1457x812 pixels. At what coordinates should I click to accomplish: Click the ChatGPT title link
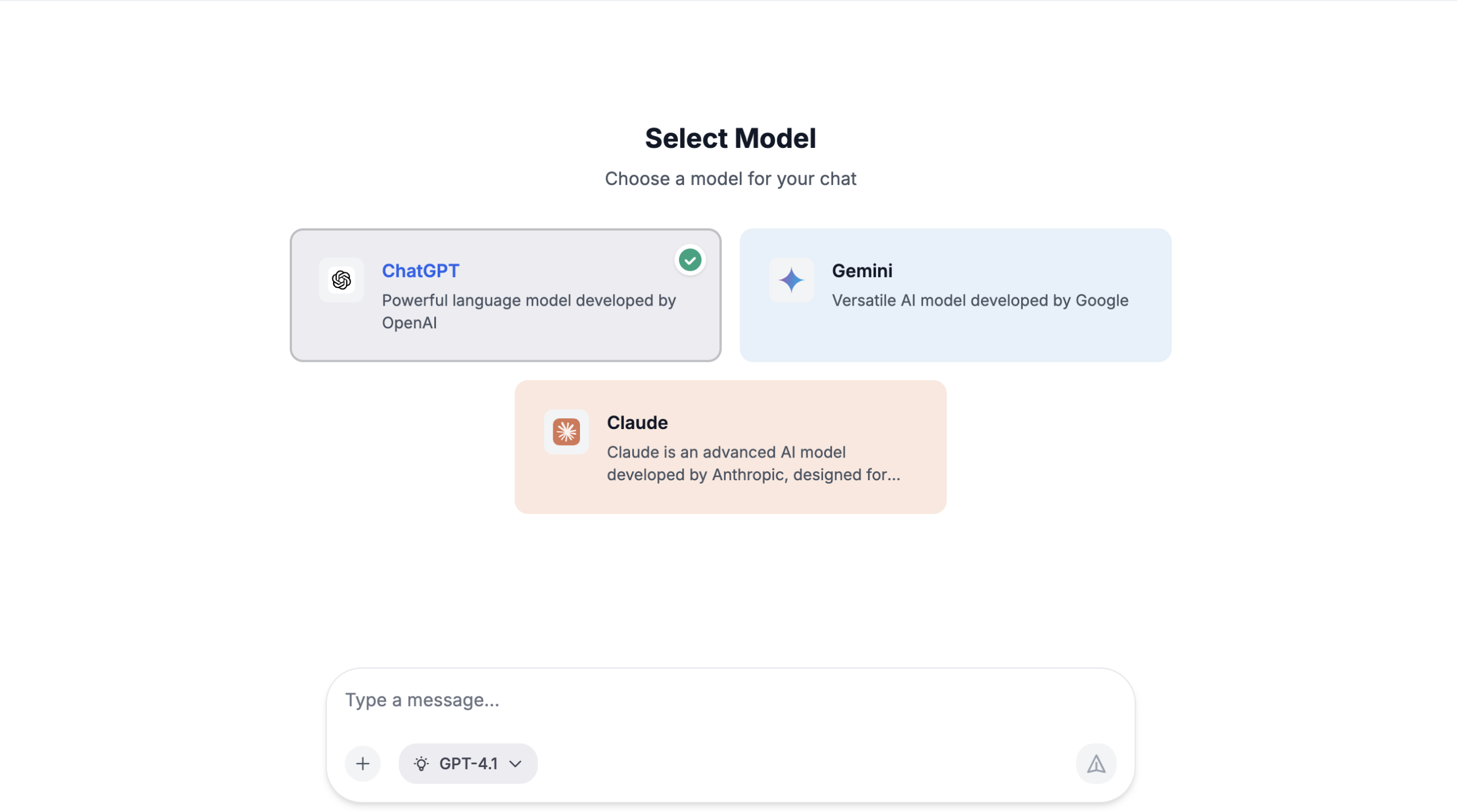[x=420, y=271]
